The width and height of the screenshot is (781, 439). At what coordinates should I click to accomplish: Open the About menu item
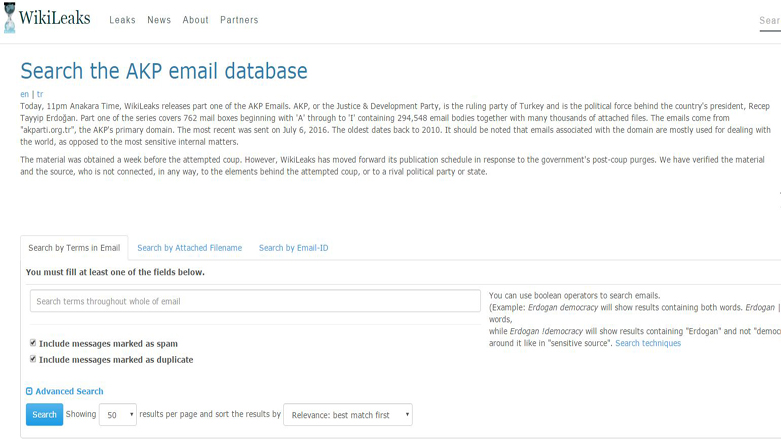(195, 20)
